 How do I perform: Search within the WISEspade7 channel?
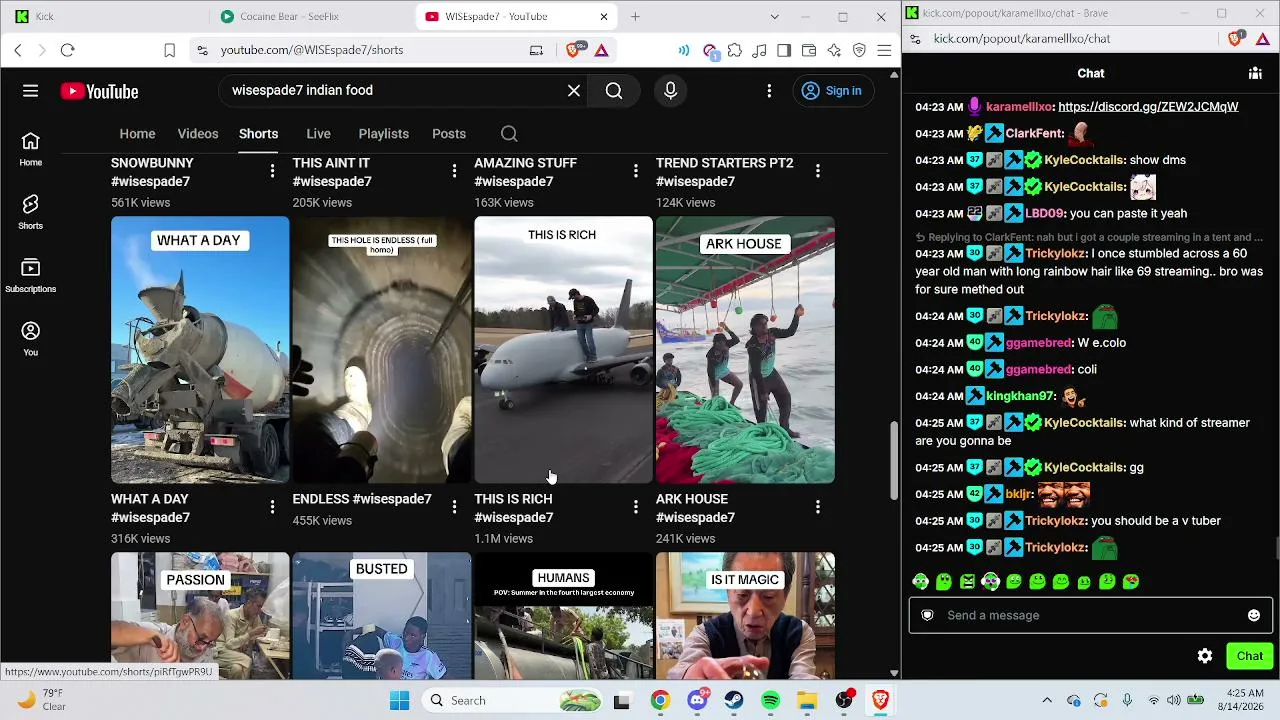tap(509, 134)
